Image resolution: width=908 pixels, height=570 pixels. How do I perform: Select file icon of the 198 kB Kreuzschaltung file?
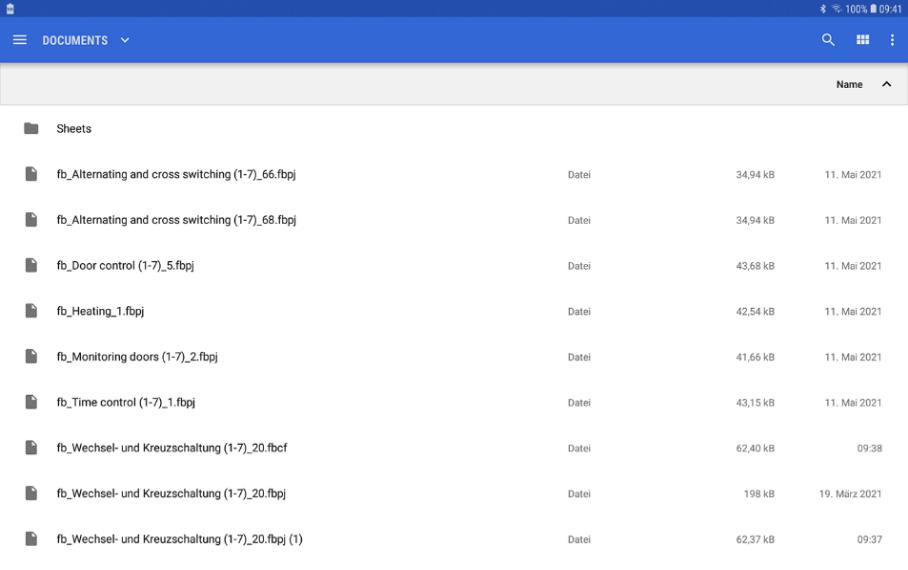point(31,493)
